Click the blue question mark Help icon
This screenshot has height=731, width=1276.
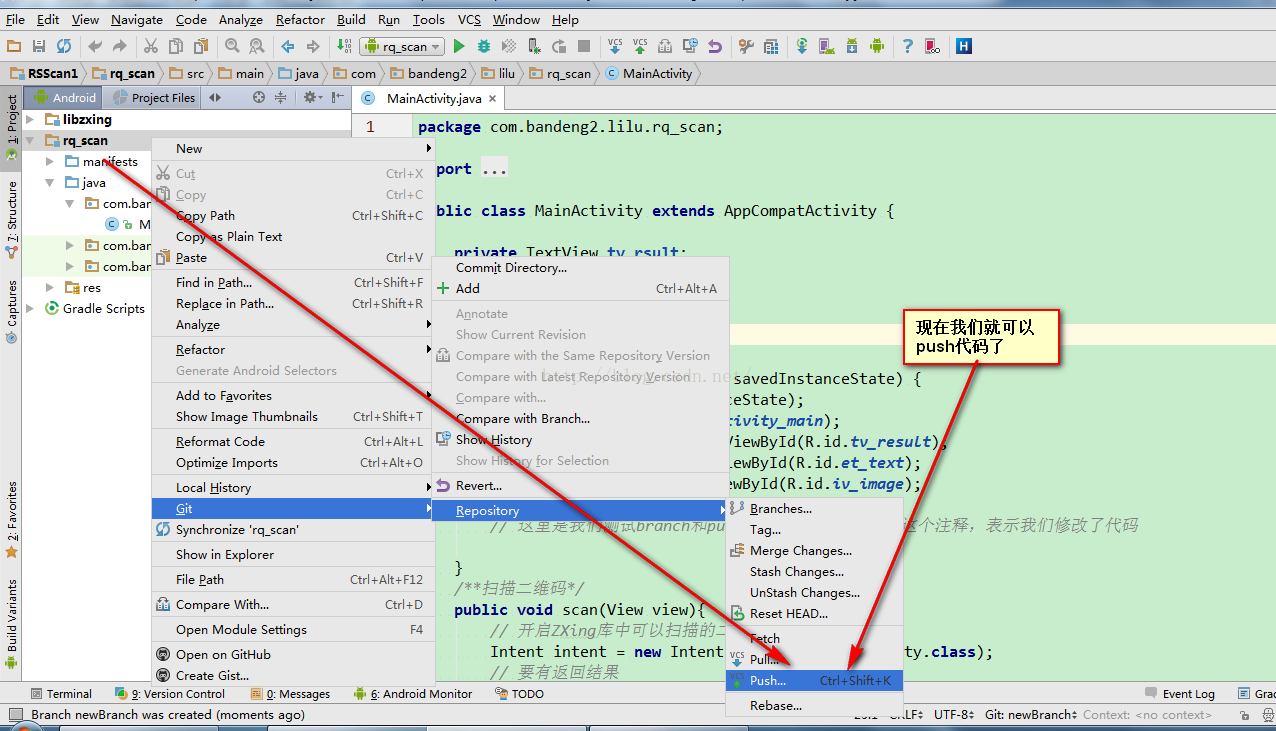point(907,46)
